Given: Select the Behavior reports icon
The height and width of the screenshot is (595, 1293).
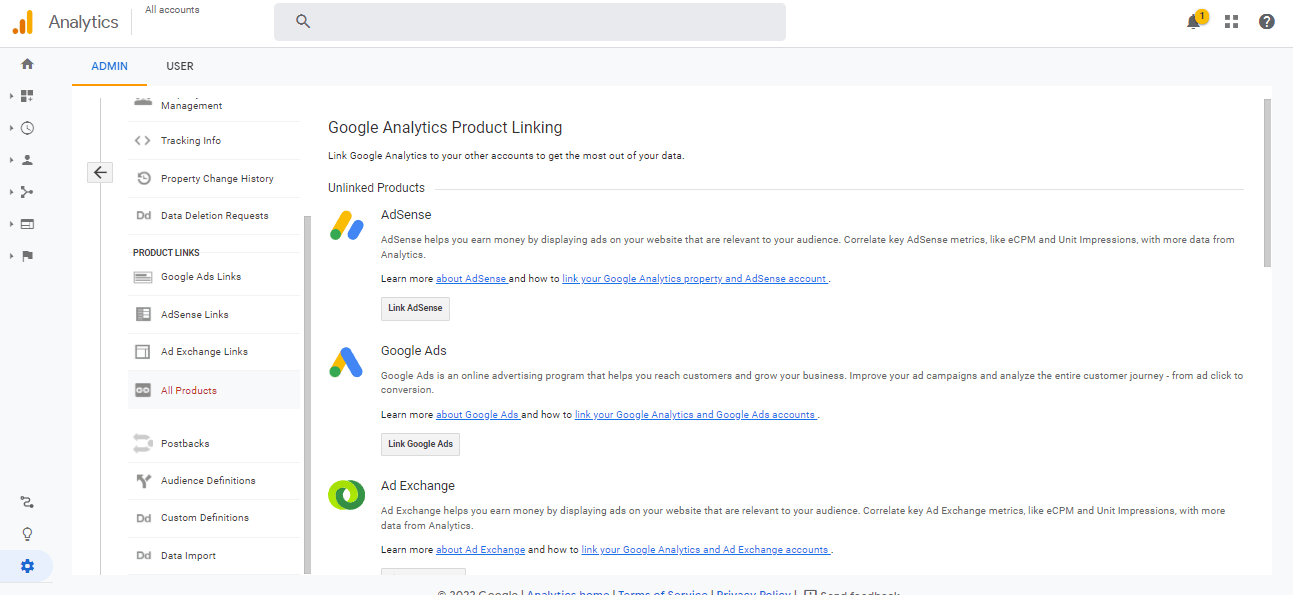Looking at the screenshot, I should point(27,224).
